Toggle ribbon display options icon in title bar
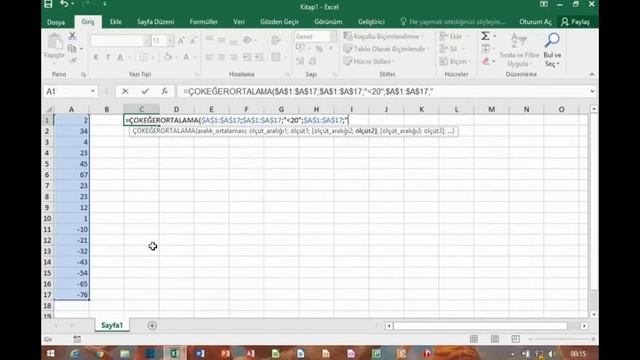Viewport: 640px width, 360px height. [544, 4]
